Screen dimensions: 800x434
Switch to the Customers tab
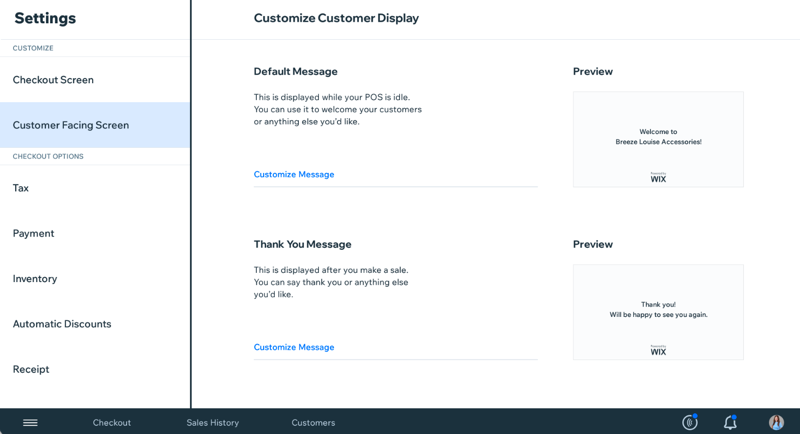click(x=313, y=423)
